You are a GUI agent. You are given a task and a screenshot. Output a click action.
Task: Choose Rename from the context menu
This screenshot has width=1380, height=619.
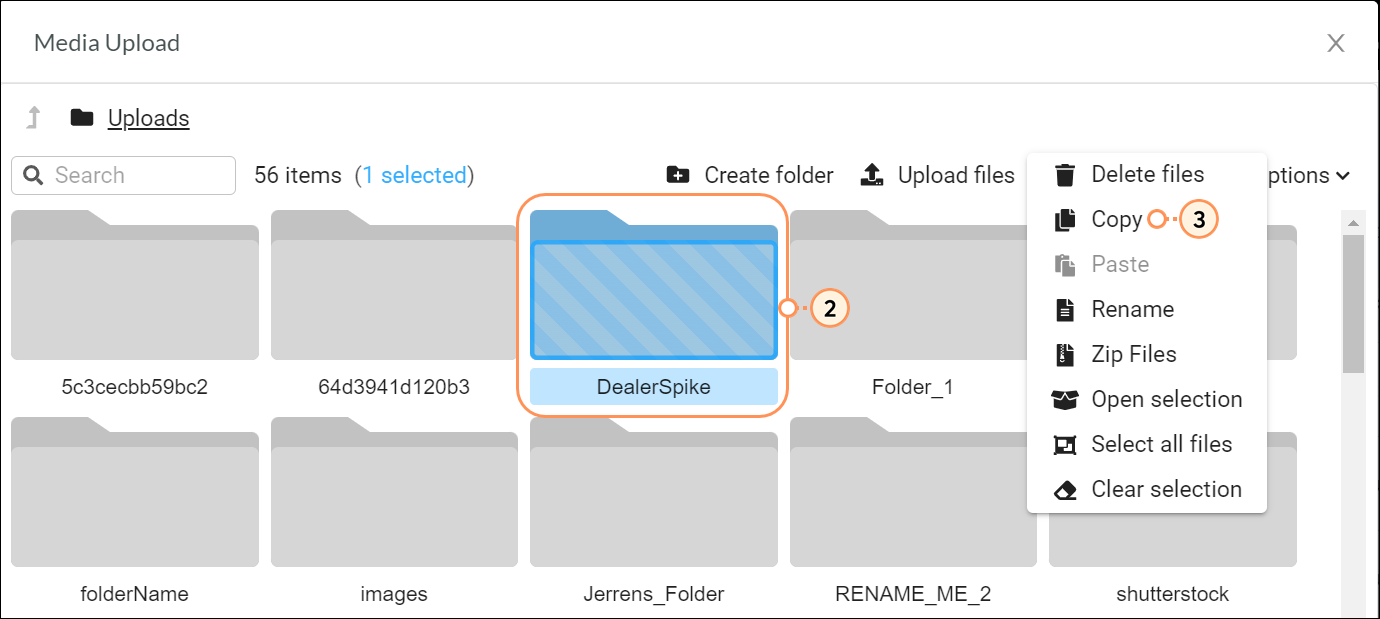pos(1132,310)
